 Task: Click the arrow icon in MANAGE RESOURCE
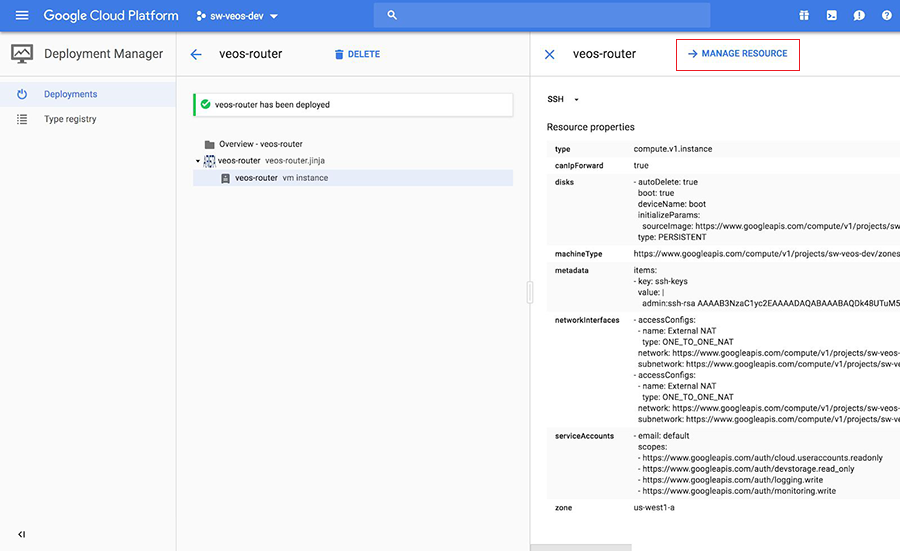pyautogui.click(x=692, y=53)
